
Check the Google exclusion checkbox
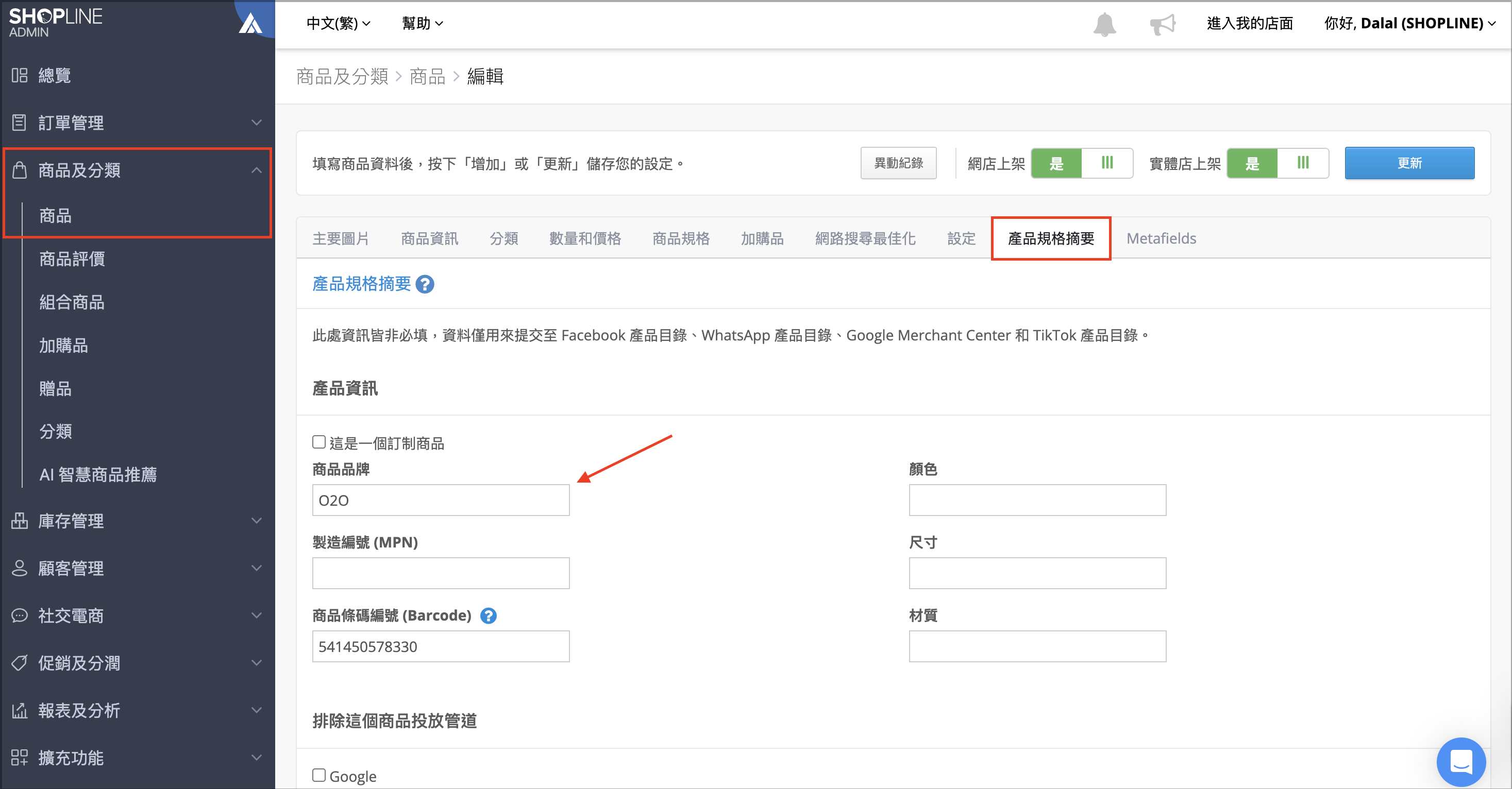click(318, 775)
